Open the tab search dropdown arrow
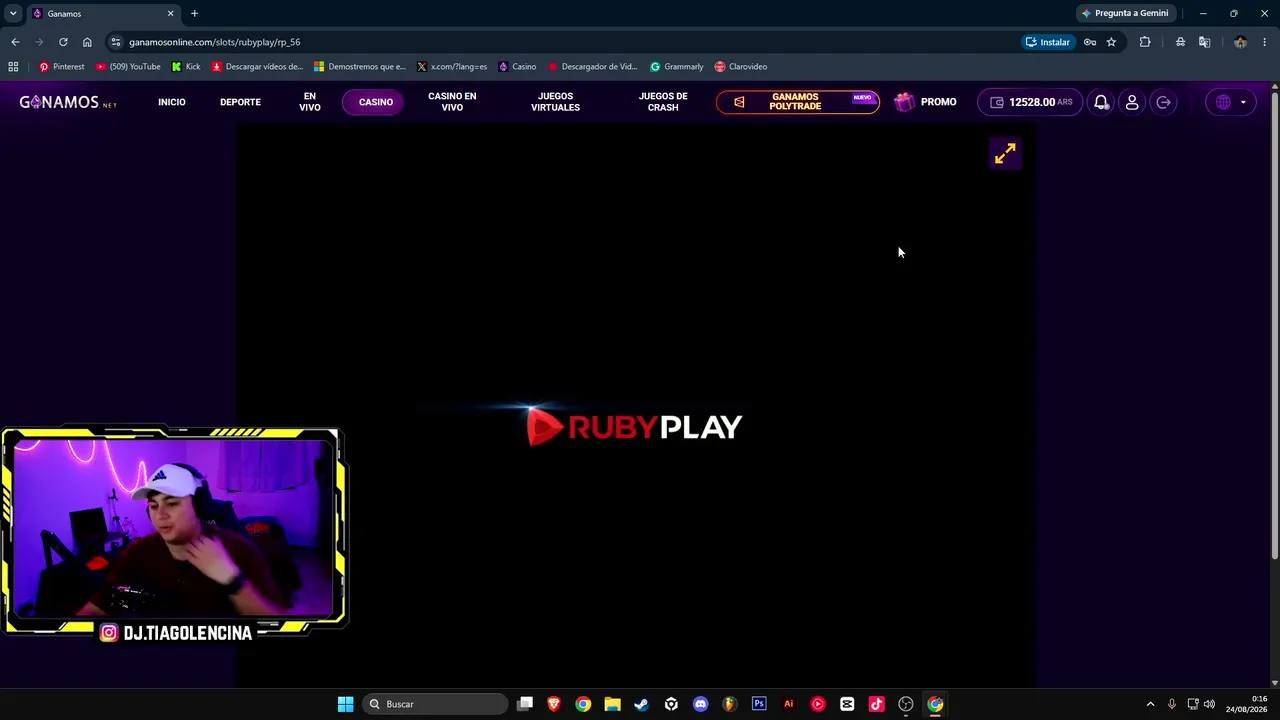Screen dimensions: 1280x720 [13, 13]
